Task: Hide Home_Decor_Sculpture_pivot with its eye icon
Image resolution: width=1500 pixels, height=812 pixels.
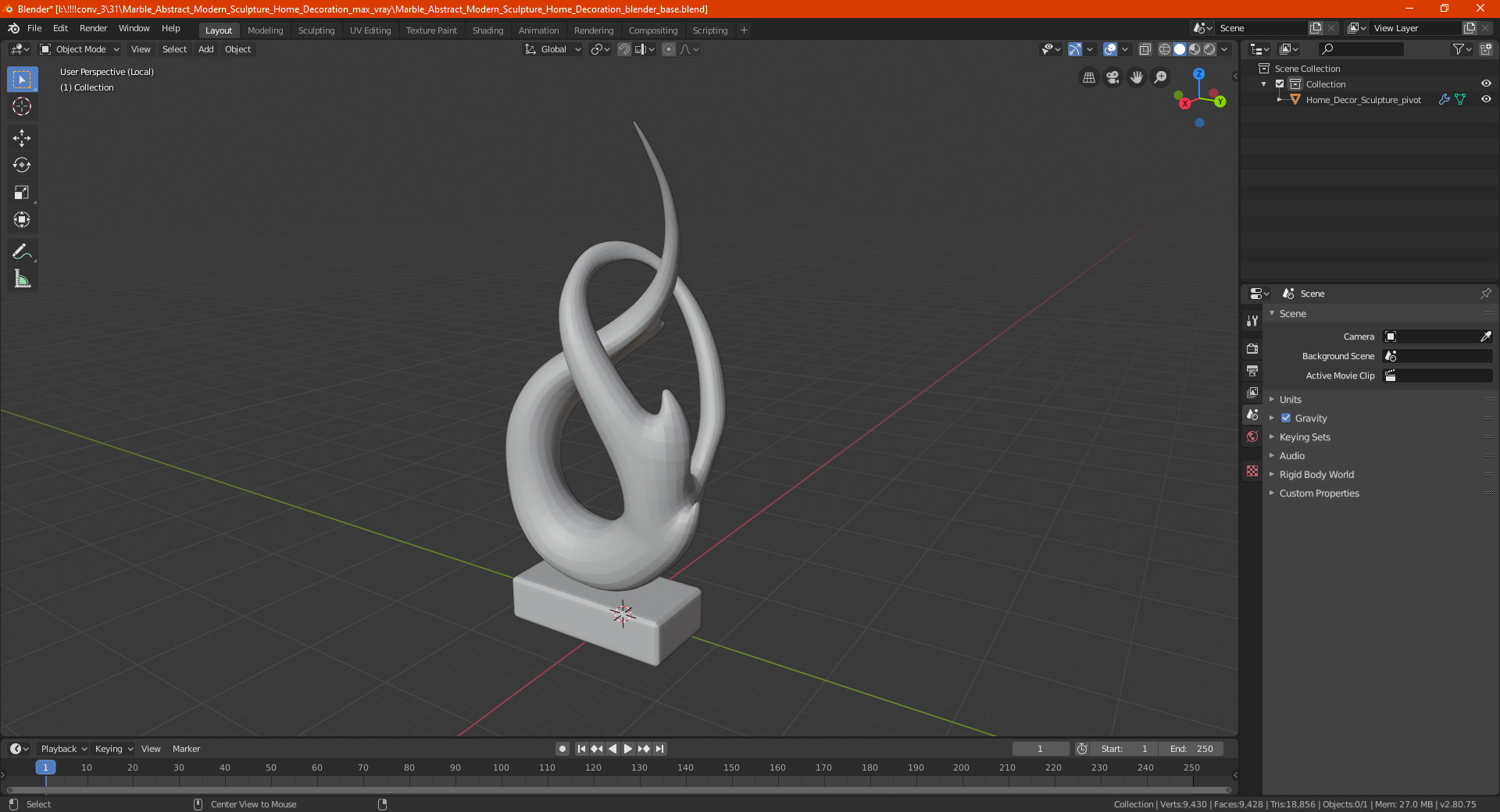Action: click(1486, 99)
